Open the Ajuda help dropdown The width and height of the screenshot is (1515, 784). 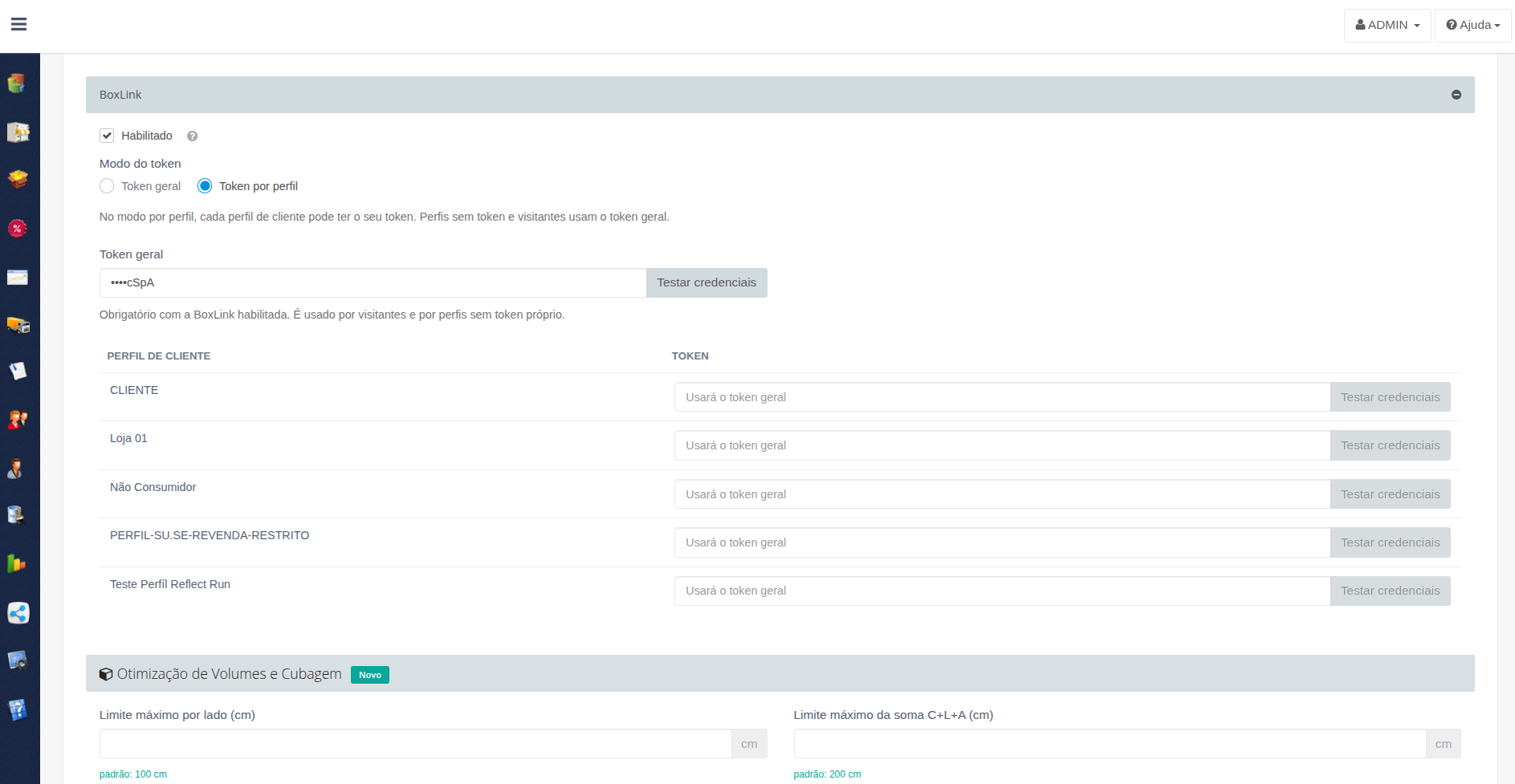[x=1472, y=25]
